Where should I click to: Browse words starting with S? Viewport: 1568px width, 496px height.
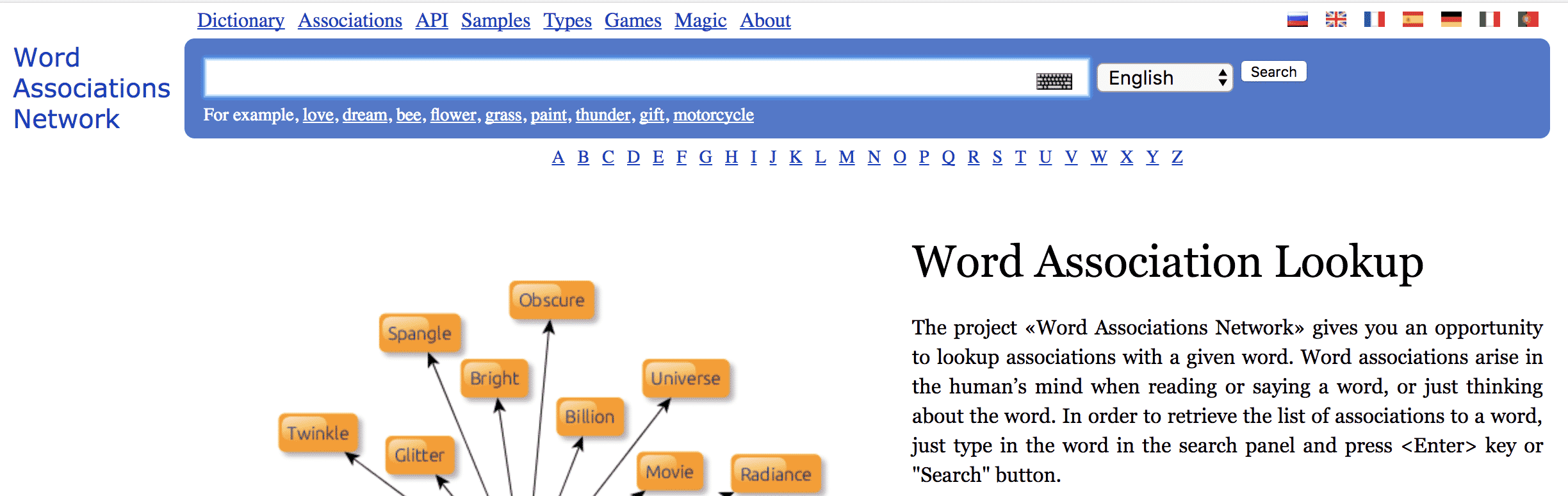tap(997, 157)
